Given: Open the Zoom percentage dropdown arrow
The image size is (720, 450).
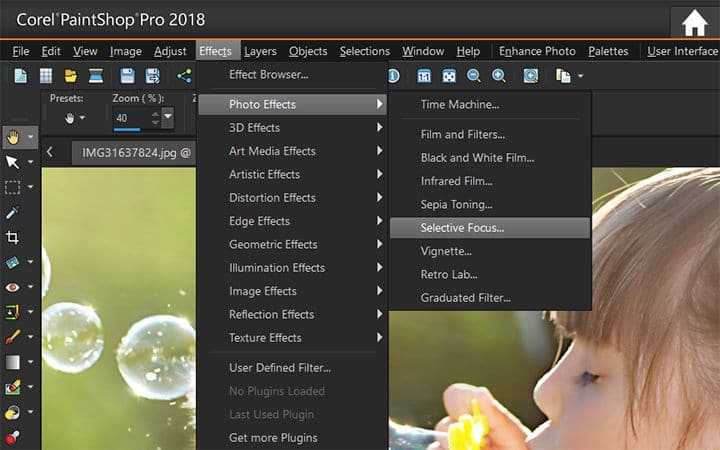Looking at the screenshot, I should pos(168,117).
